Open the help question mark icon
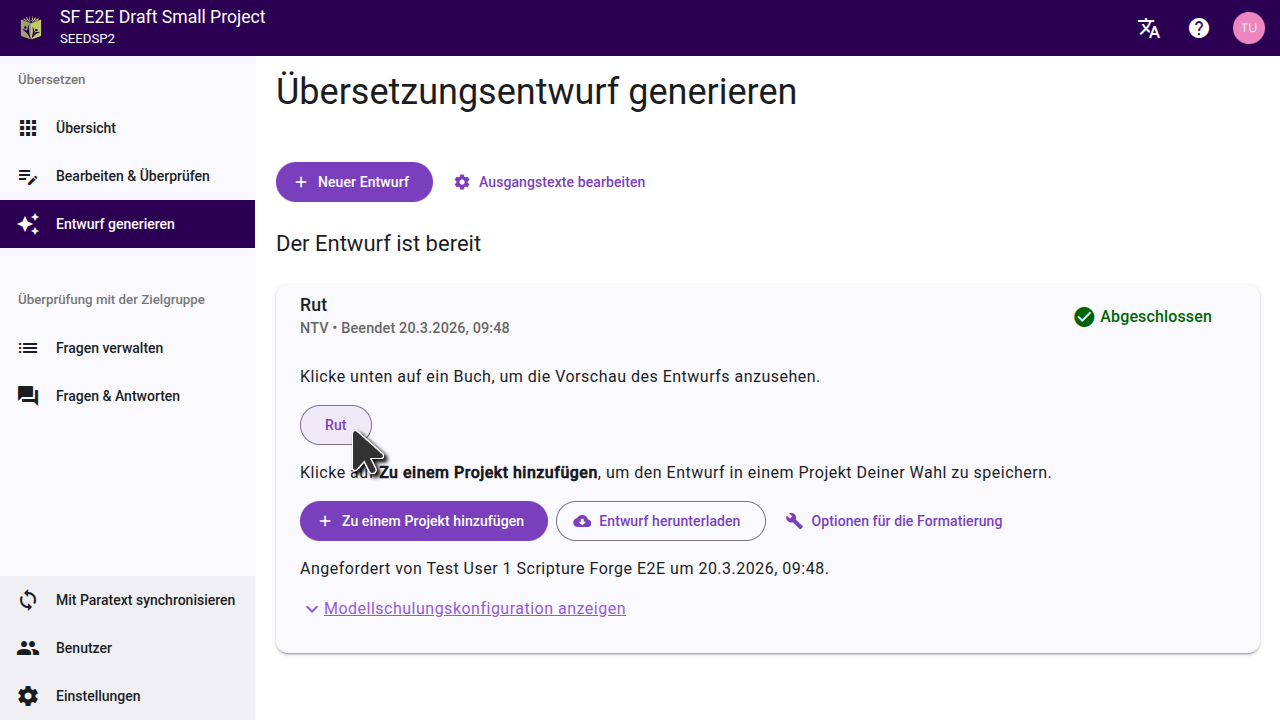 tap(1199, 28)
